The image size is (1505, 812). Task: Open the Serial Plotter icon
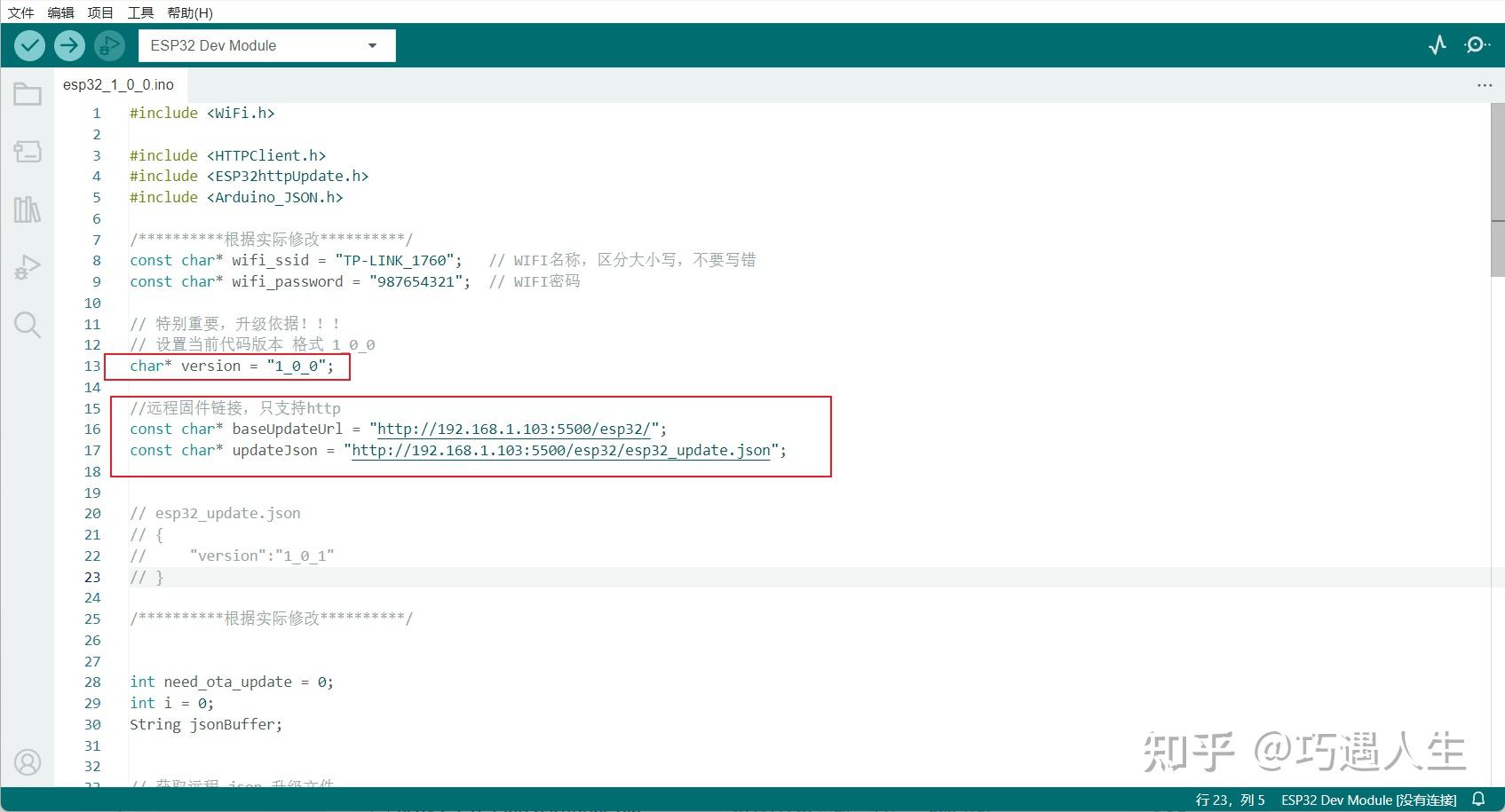(1438, 45)
